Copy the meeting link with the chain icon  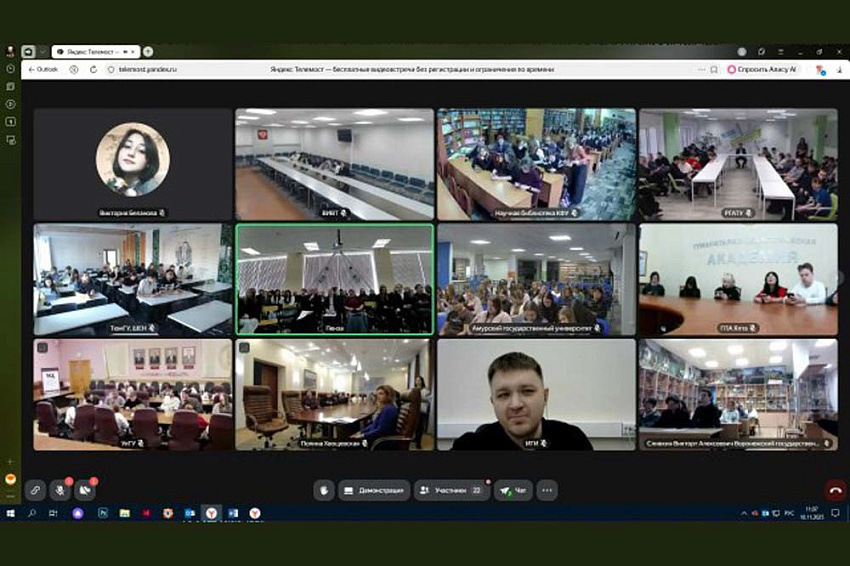[35, 490]
